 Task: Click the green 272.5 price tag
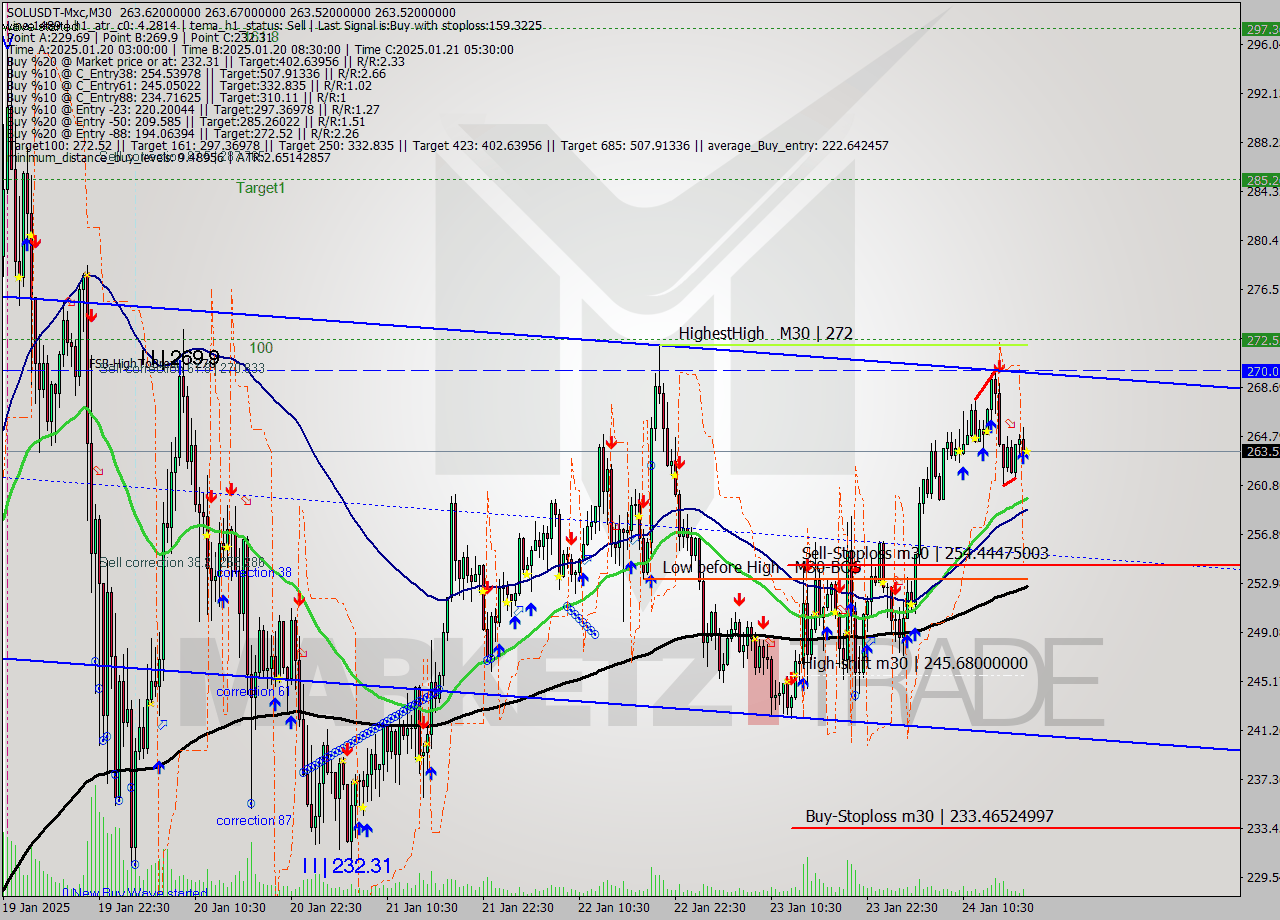pyautogui.click(x=1261, y=339)
